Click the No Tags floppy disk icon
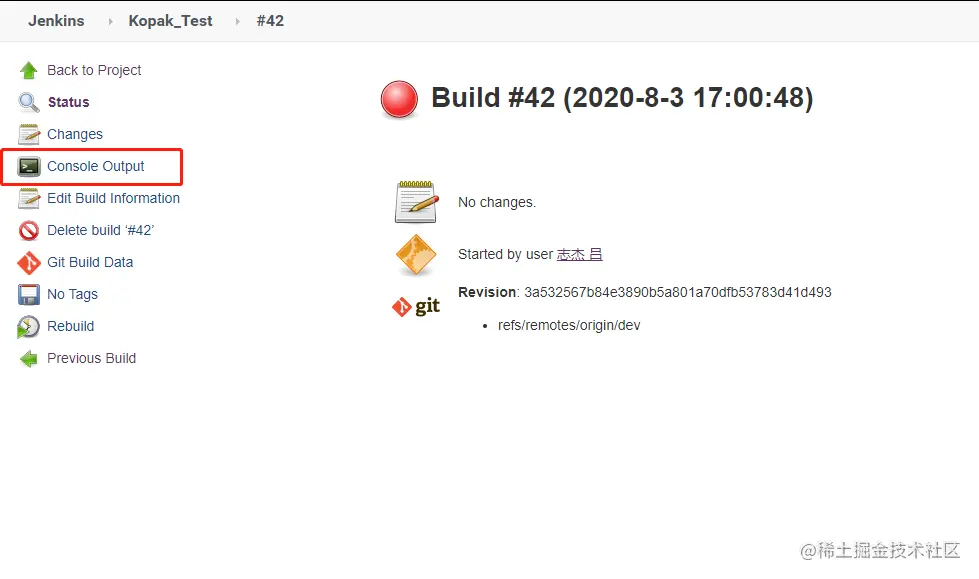 (x=29, y=294)
